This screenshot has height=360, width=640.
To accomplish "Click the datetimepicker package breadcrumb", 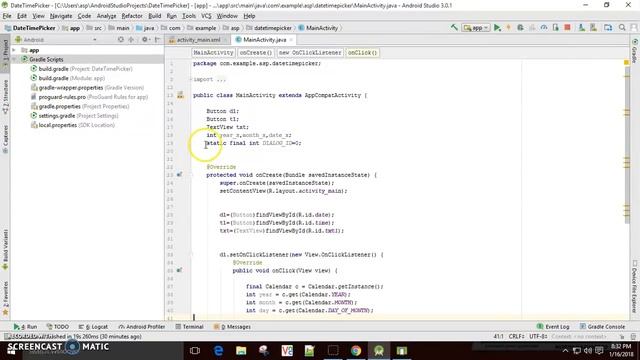I will [x=269, y=28].
